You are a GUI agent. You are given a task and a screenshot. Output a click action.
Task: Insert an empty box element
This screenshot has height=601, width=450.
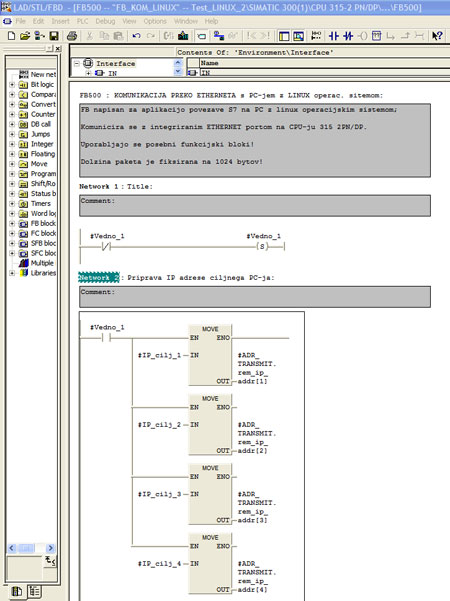[x=376, y=36]
